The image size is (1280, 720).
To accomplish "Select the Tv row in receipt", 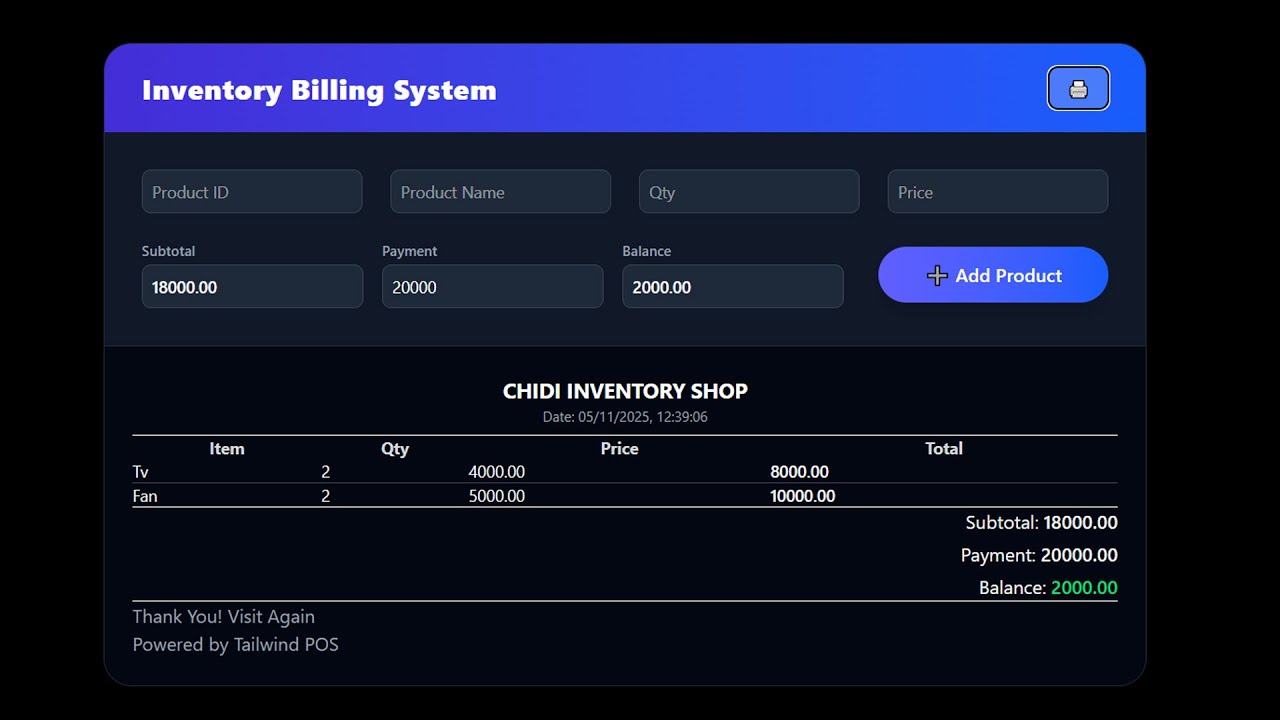I will click(625, 472).
